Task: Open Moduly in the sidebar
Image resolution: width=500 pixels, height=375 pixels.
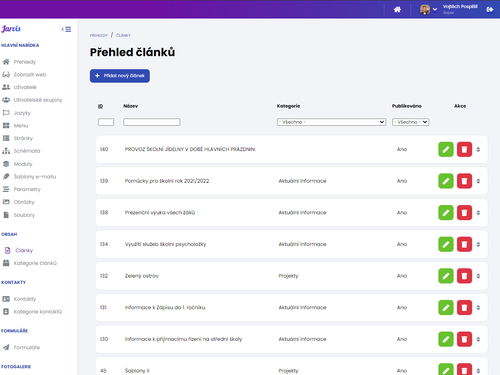Action: [x=23, y=164]
